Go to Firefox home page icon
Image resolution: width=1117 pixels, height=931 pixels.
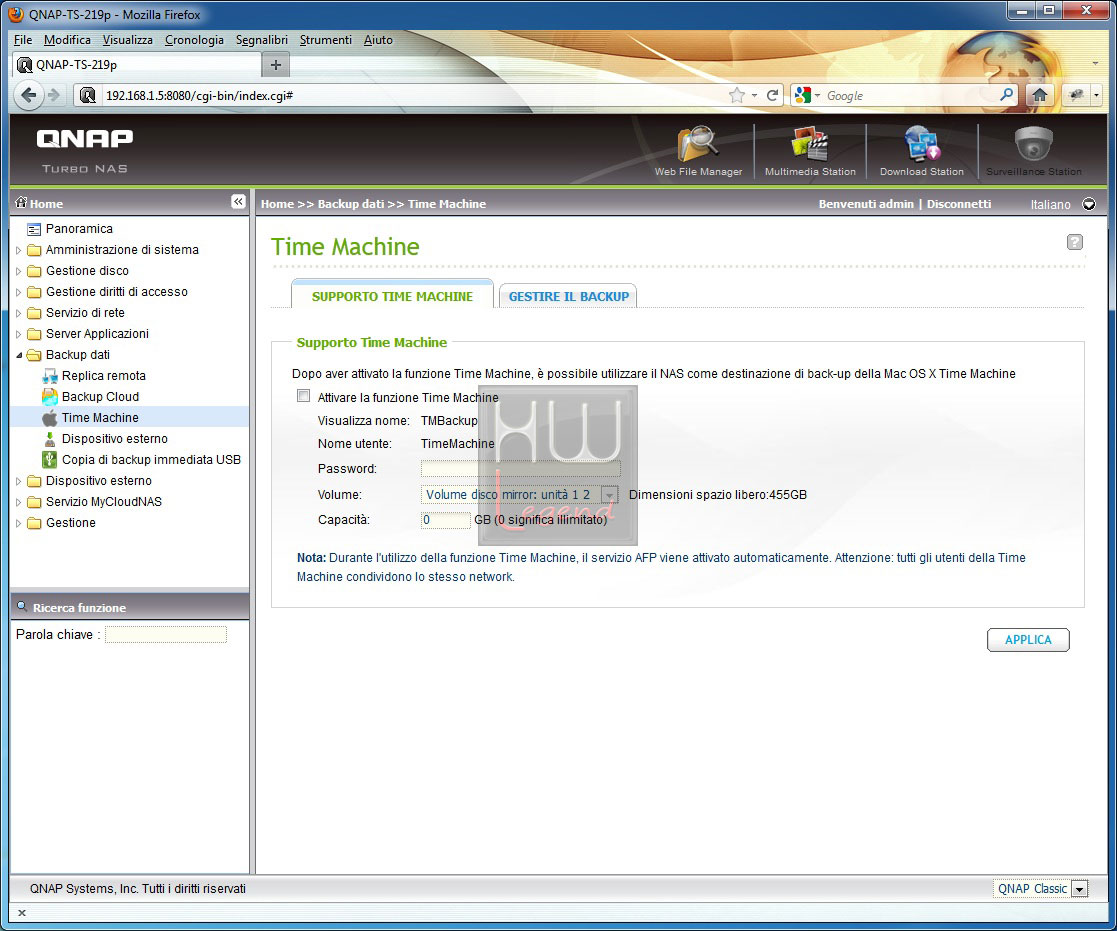click(x=1040, y=95)
